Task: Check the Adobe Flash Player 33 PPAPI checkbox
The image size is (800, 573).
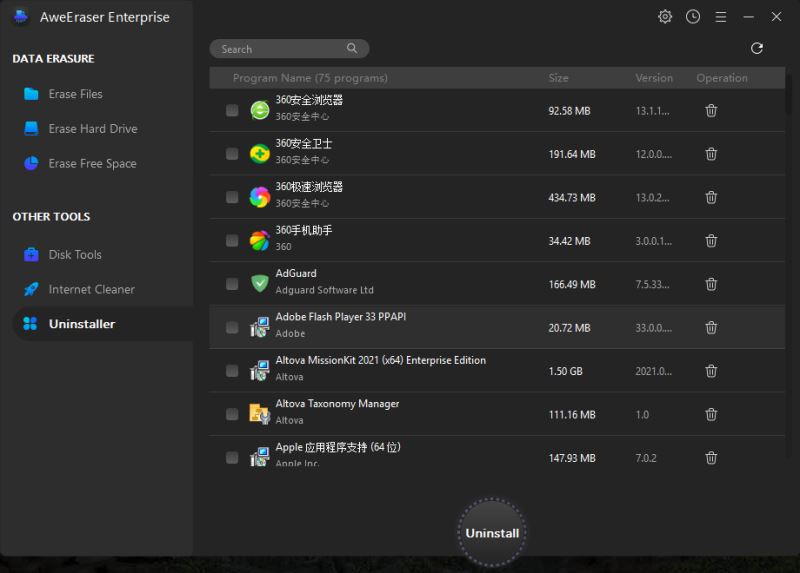Action: pyautogui.click(x=232, y=327)
